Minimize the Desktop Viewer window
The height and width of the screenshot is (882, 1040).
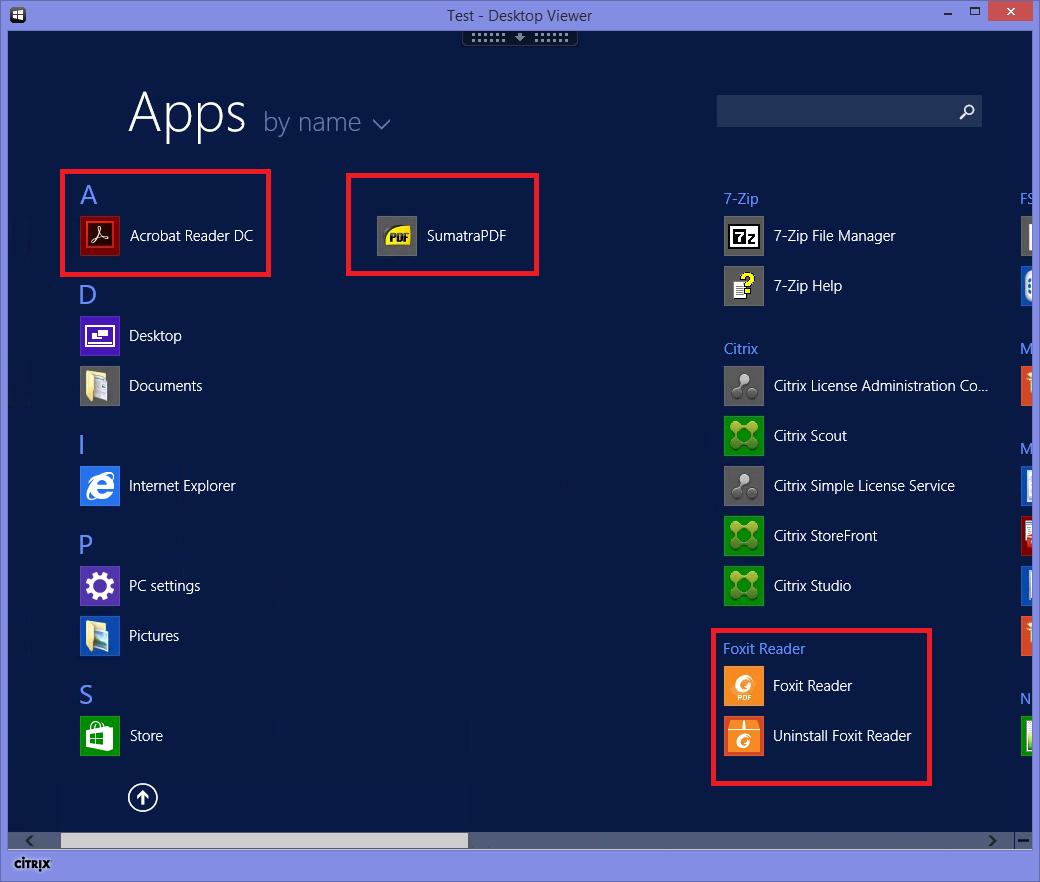click(x=948, y=12)
